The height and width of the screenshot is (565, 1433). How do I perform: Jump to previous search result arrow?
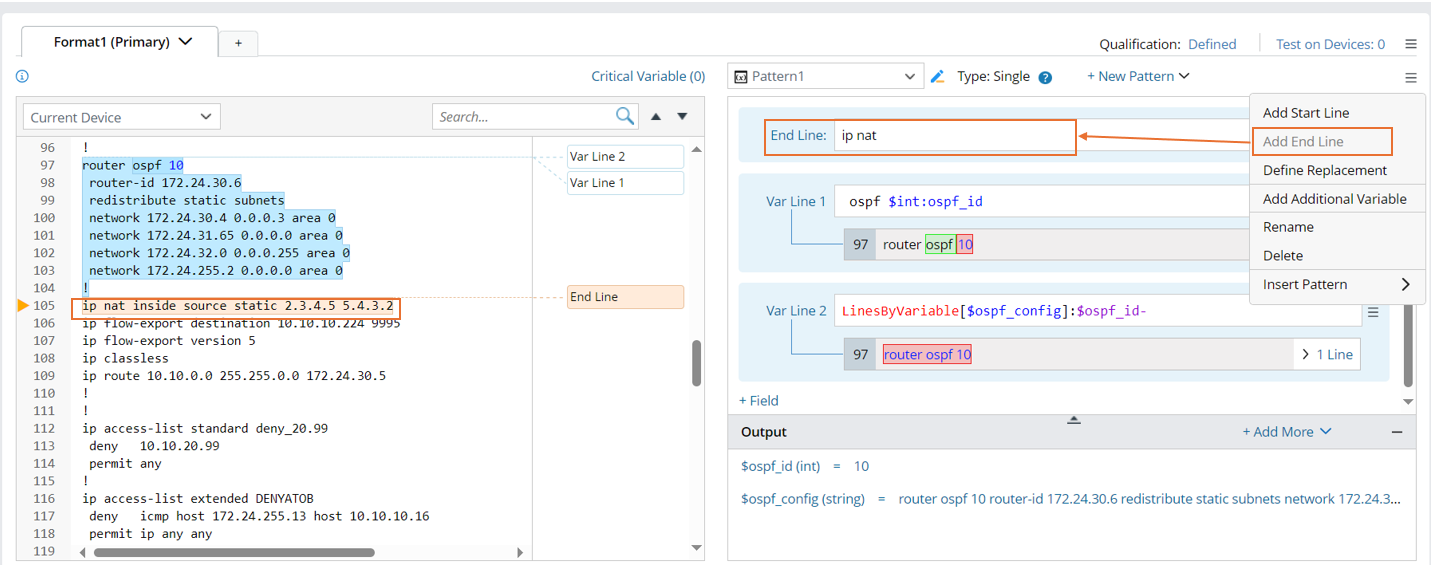pos(656,116)
